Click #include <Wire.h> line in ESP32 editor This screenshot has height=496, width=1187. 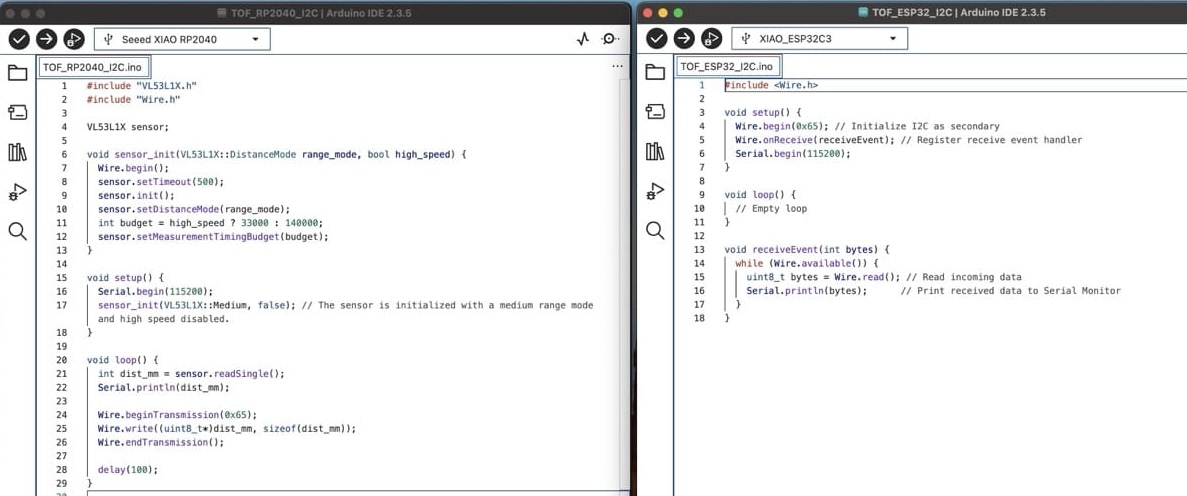click(771, 86)
